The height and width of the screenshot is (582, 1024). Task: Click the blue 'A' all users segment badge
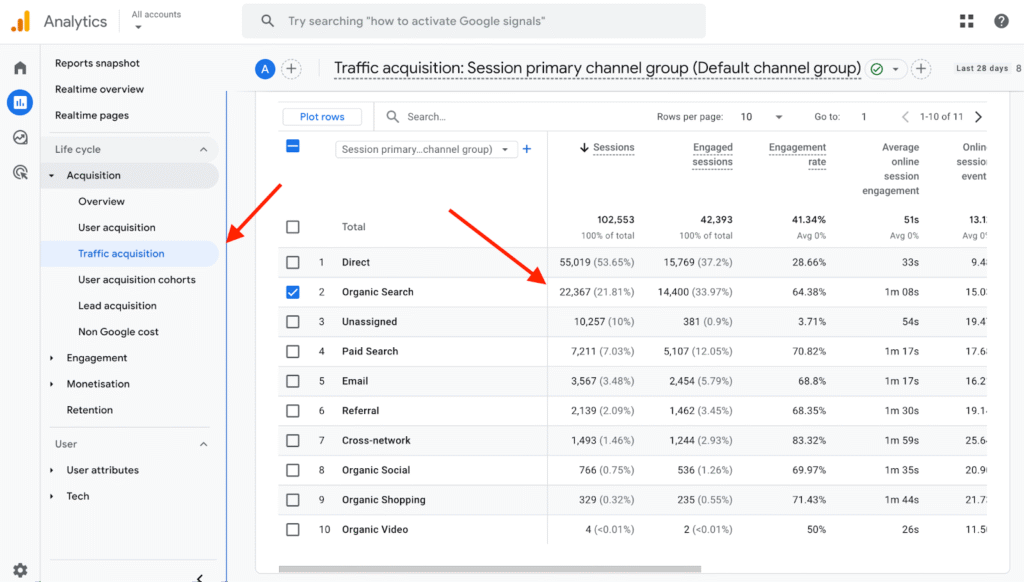[x=264, y=69]
